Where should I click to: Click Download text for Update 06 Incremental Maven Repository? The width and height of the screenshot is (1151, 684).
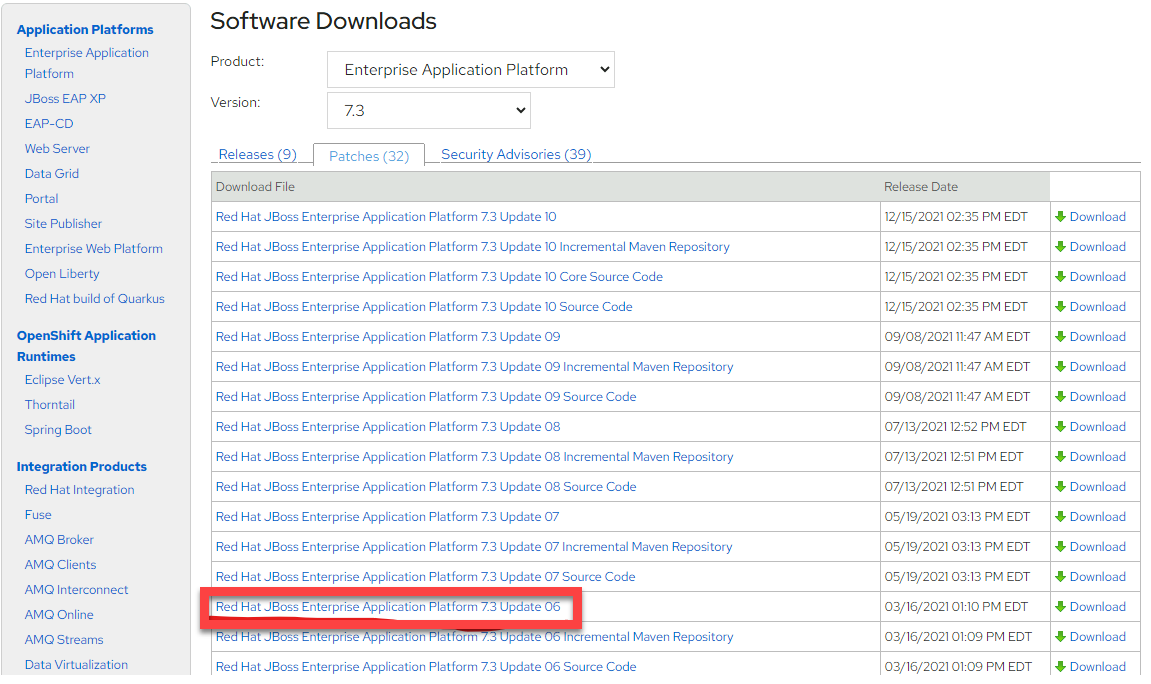[1097, 637]
